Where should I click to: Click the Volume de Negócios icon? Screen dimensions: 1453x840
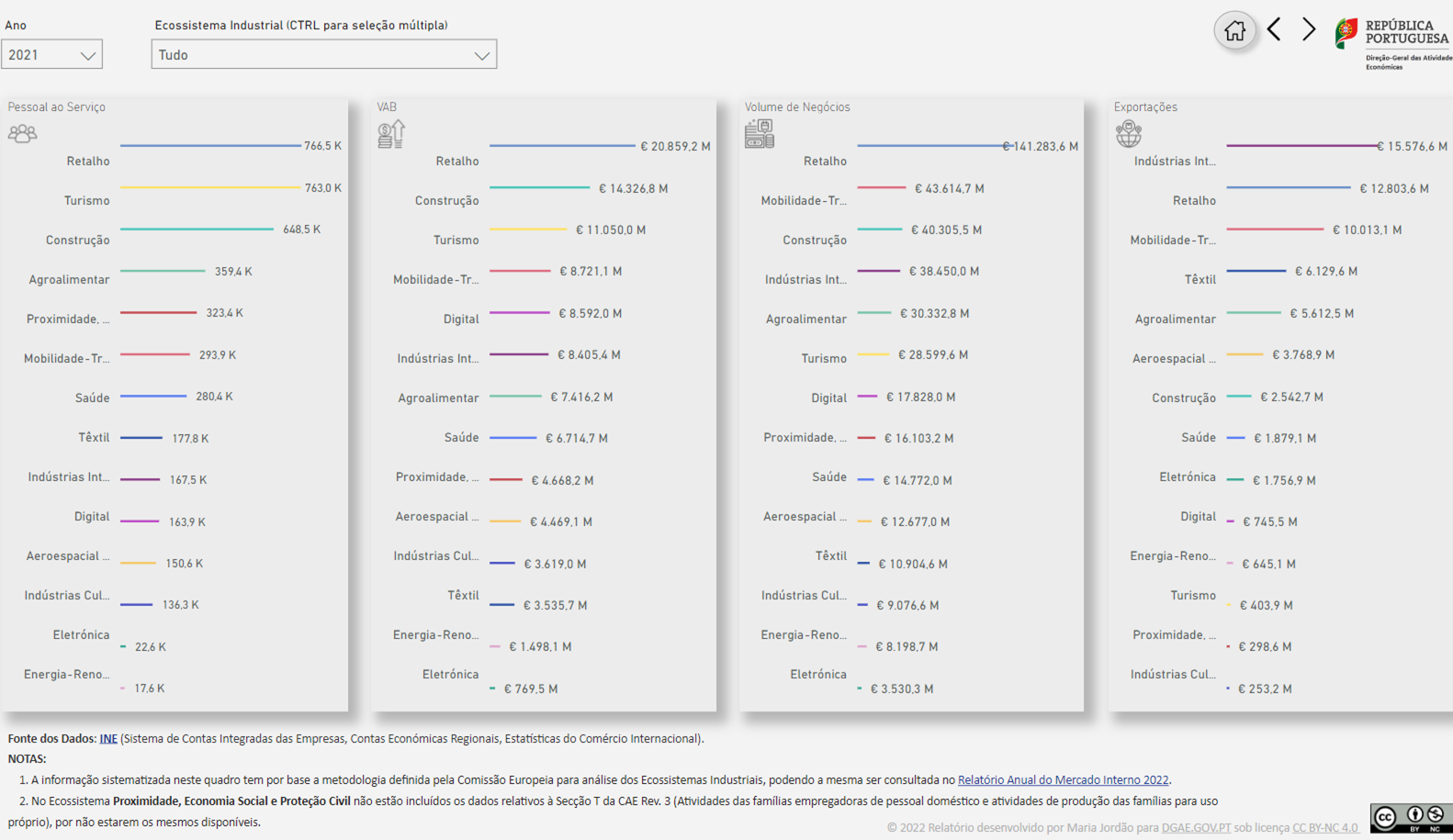tap(760, 134)
